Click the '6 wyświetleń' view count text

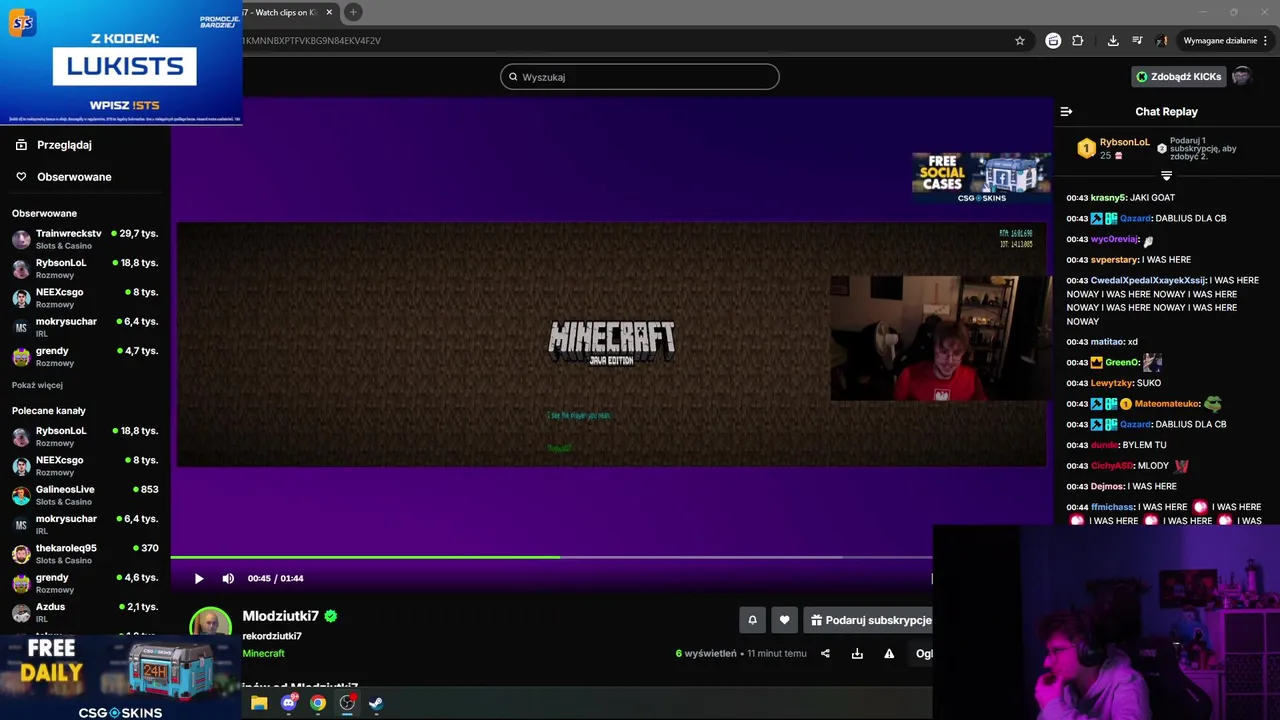pyautogui.click(x=706, y=654)
